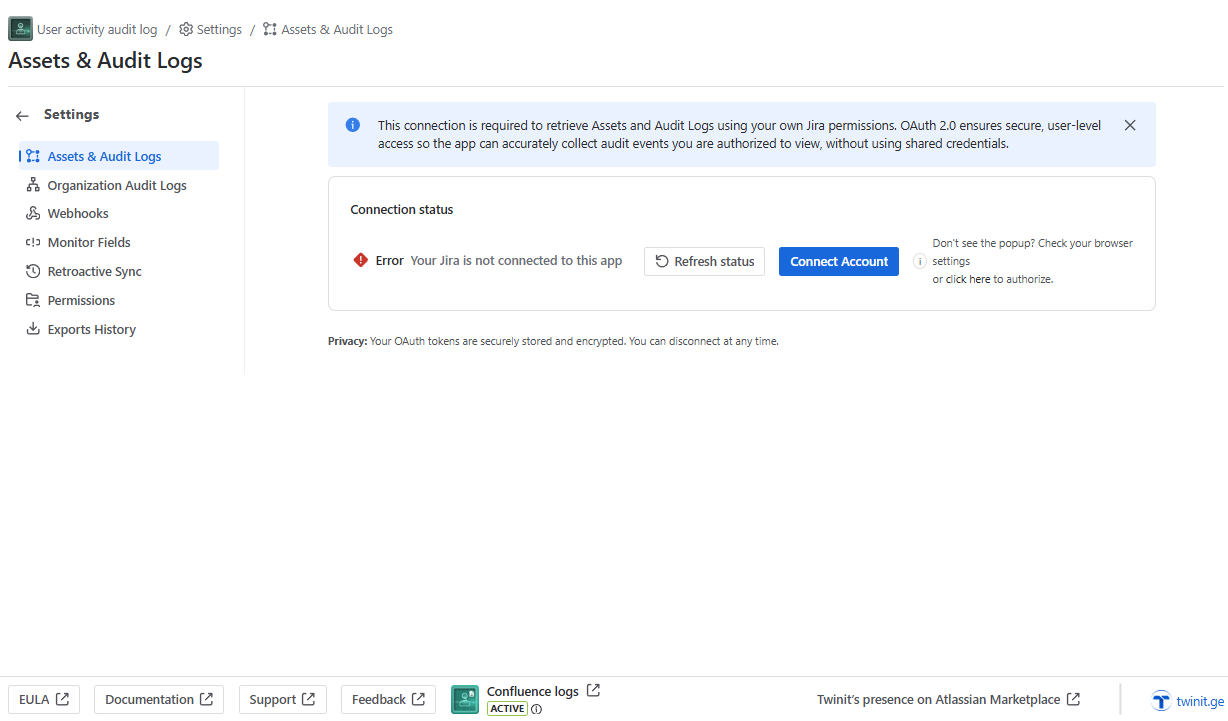Click the Connect Account button
The image size is (1228, 721).
pos(839,262)
